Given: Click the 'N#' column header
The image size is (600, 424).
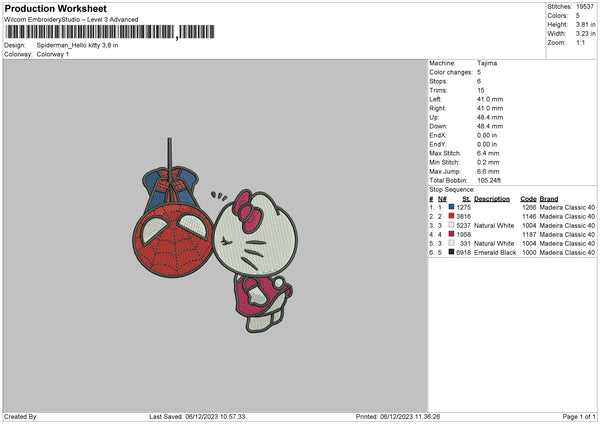Looking at the screenshot, I should pos(442,199).
